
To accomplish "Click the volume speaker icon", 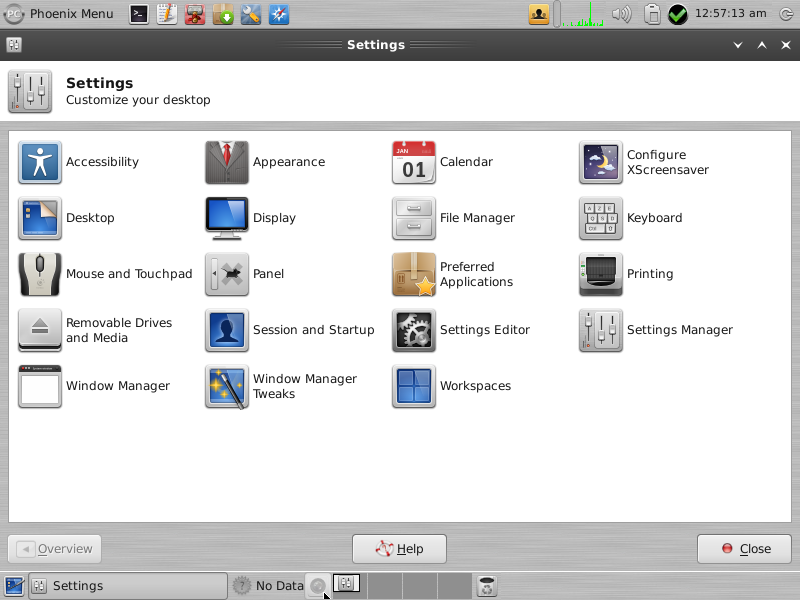I will point(621,14).
